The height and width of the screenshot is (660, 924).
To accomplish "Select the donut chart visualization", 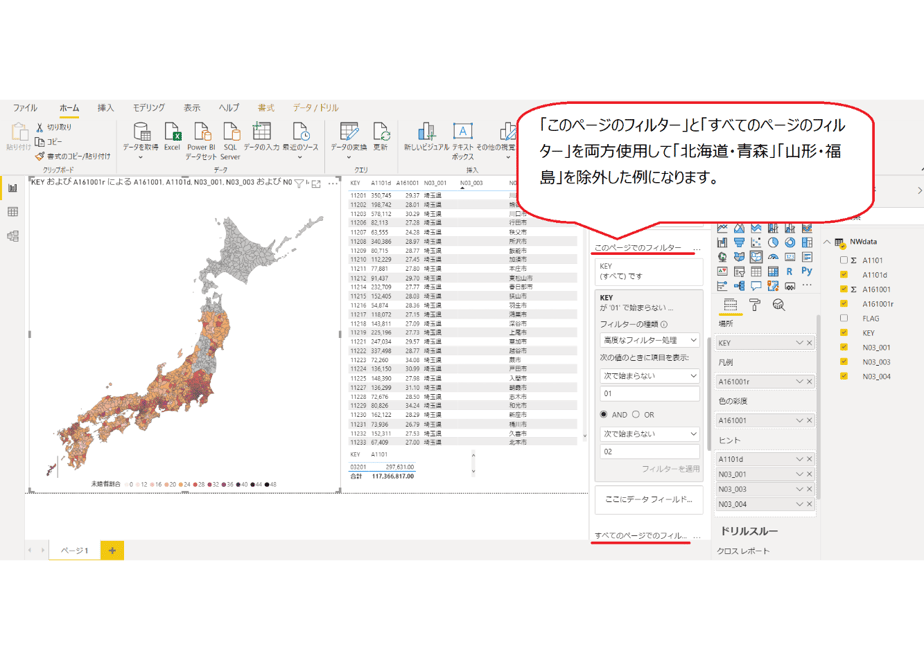I will tap(790, 242).
